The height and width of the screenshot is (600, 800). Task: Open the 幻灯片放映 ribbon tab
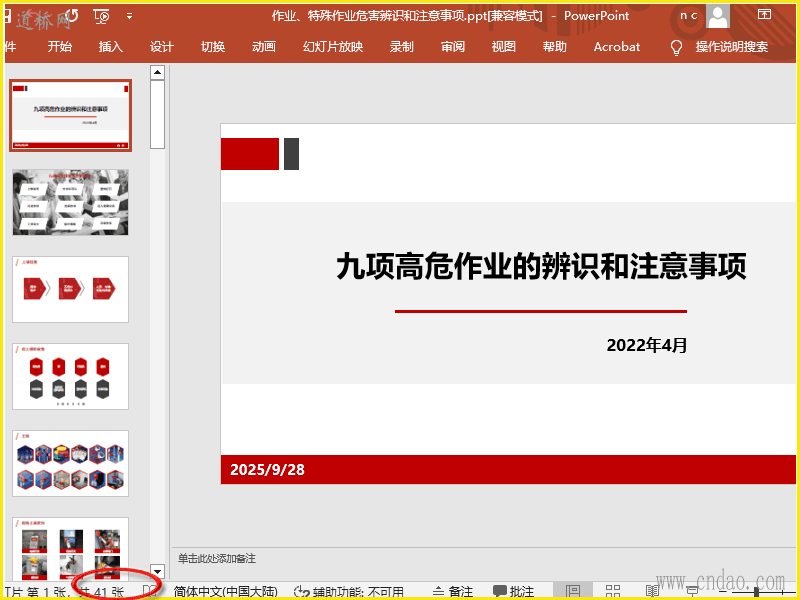(333, 47)
